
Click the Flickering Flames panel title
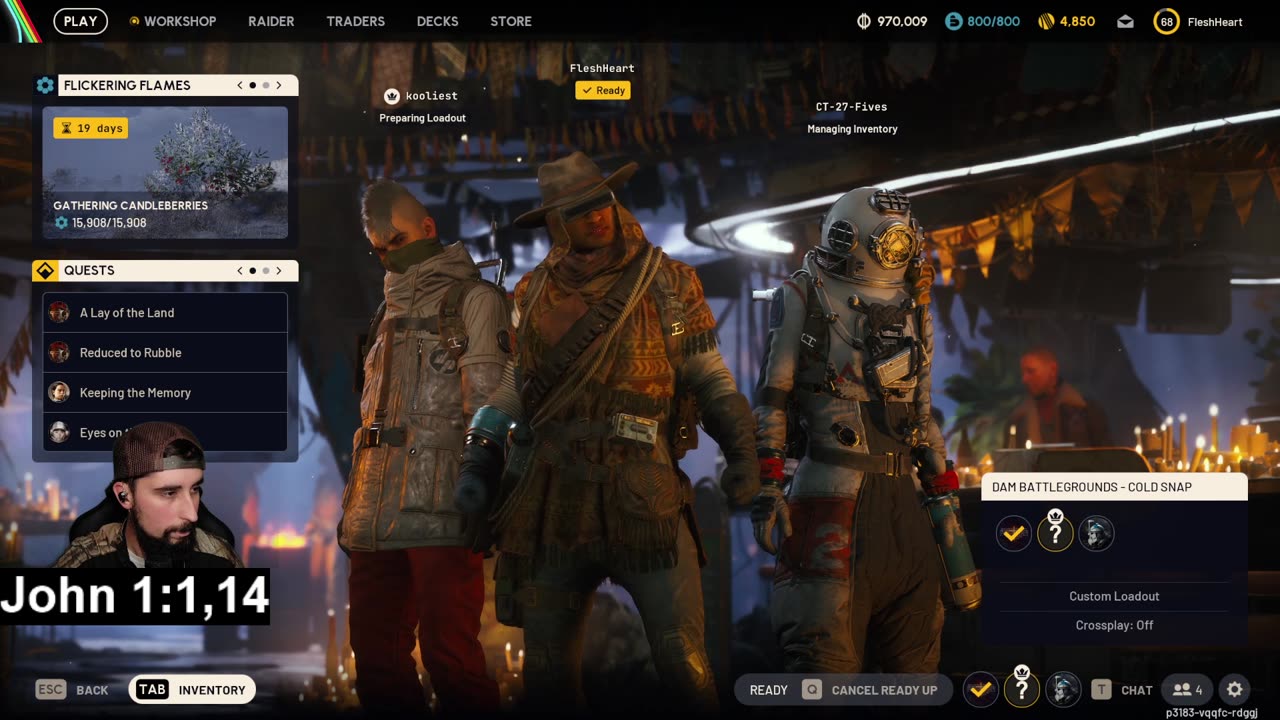pos(127,85)
